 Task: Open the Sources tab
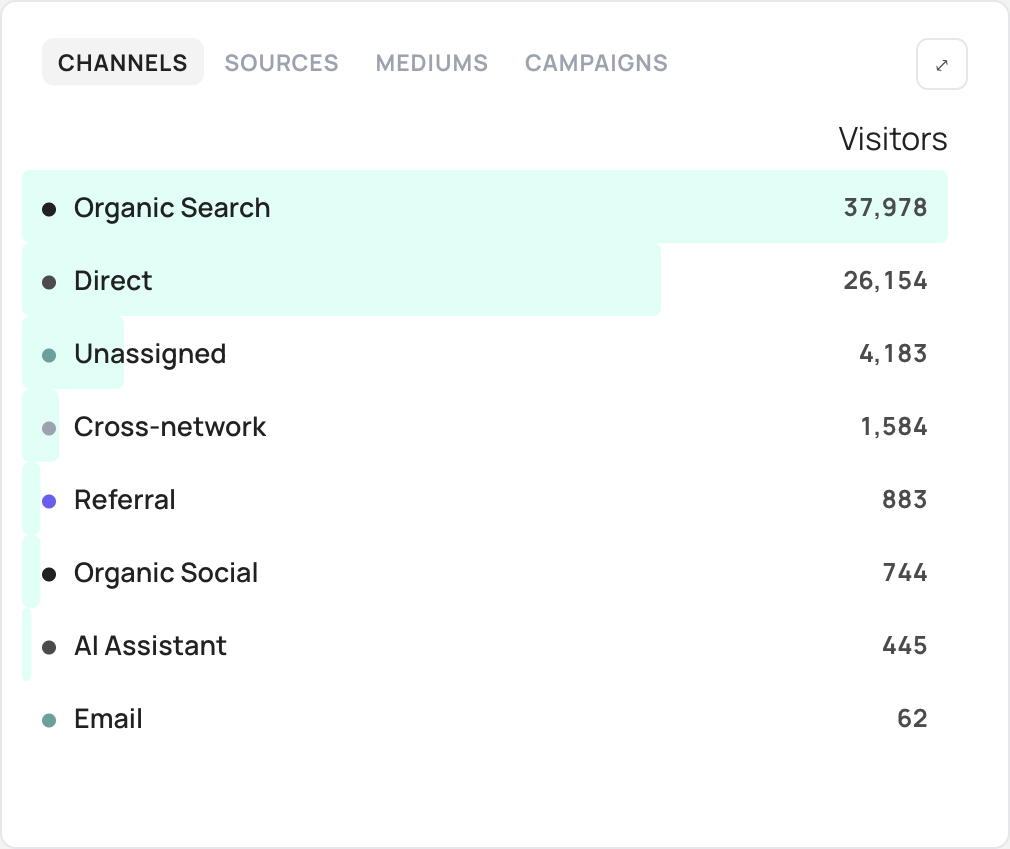(281, 62)
